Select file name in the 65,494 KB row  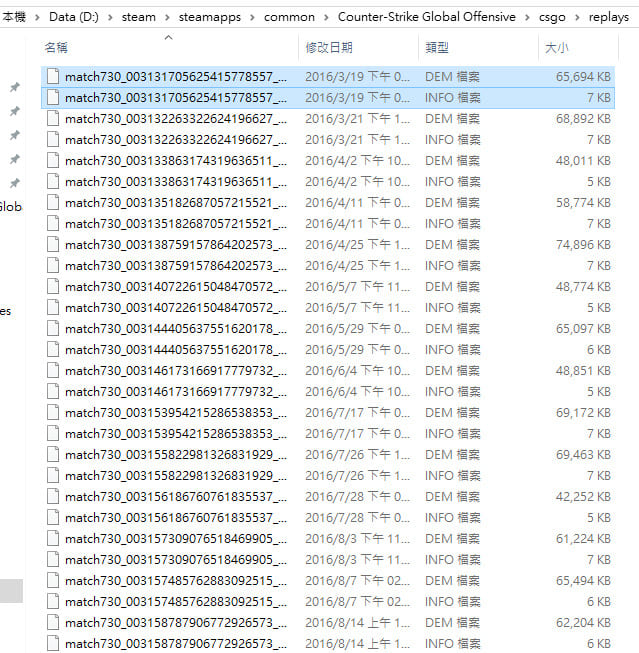pos(176,581)
